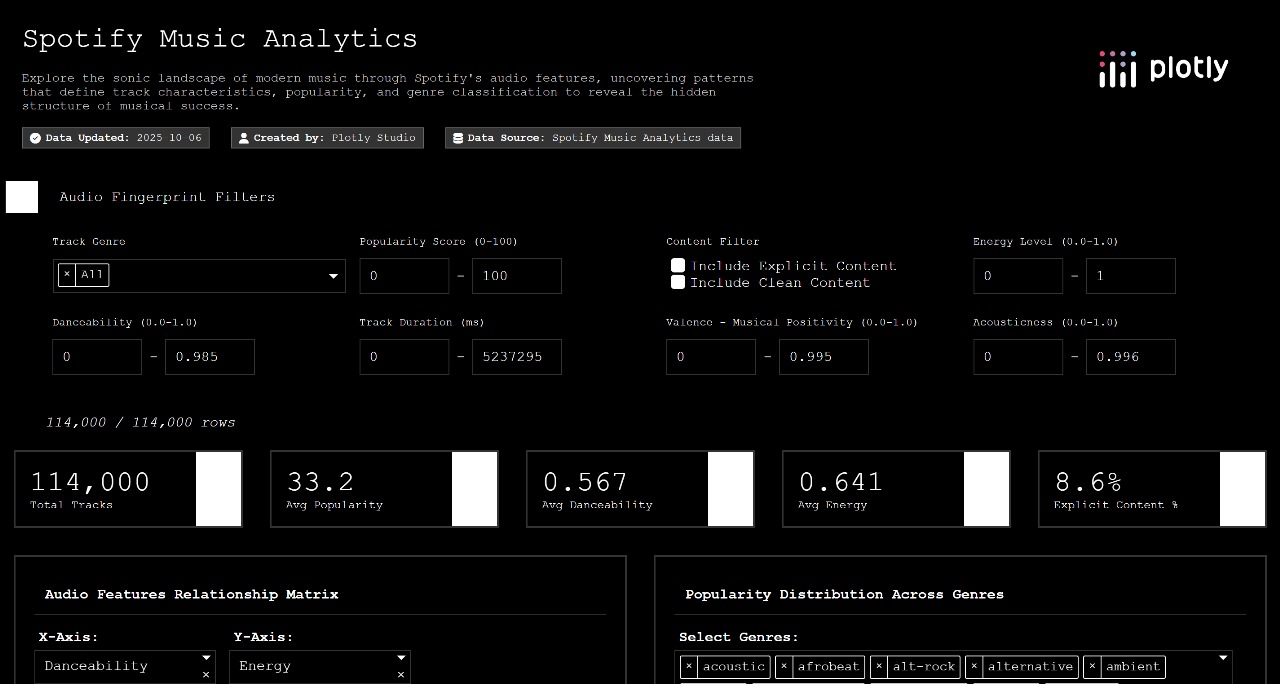Clear the X-Axis Danceability selection
Image resolution: width=1280 pixels, height=684 pixels.
tap(206, 675)
